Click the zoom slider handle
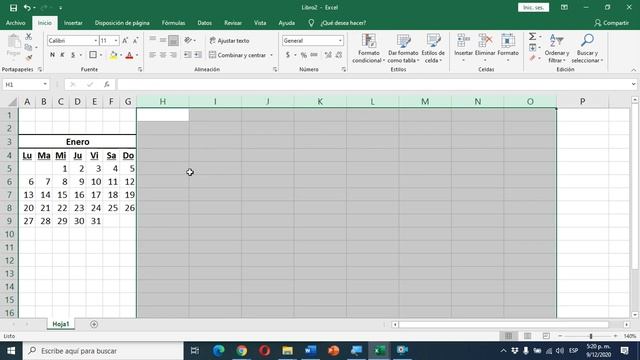640x360 pixels. [591, 336]
